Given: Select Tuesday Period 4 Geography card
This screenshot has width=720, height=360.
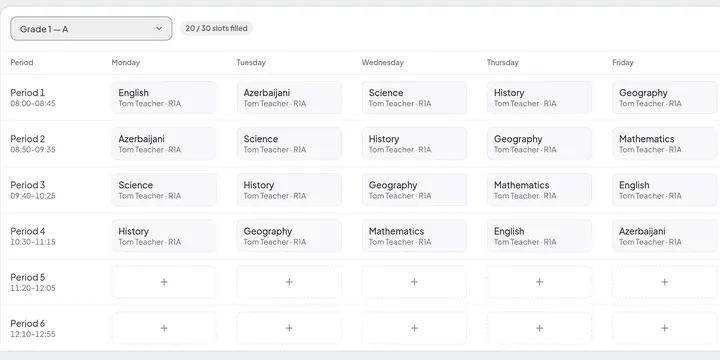Looking at the screenshot, I should pyautogui.click(x=289, y=236).
